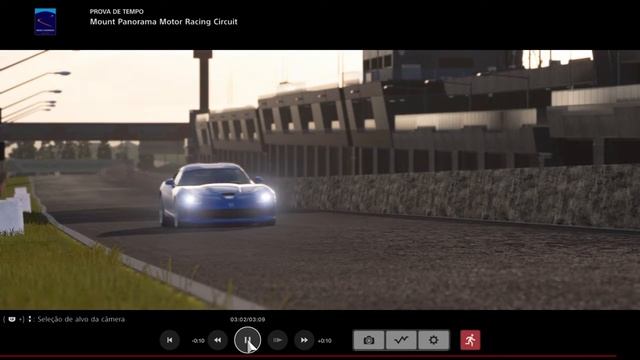640x360 pixels.
Task: Click the red replay progress bar
Action: tap(308, 356)
